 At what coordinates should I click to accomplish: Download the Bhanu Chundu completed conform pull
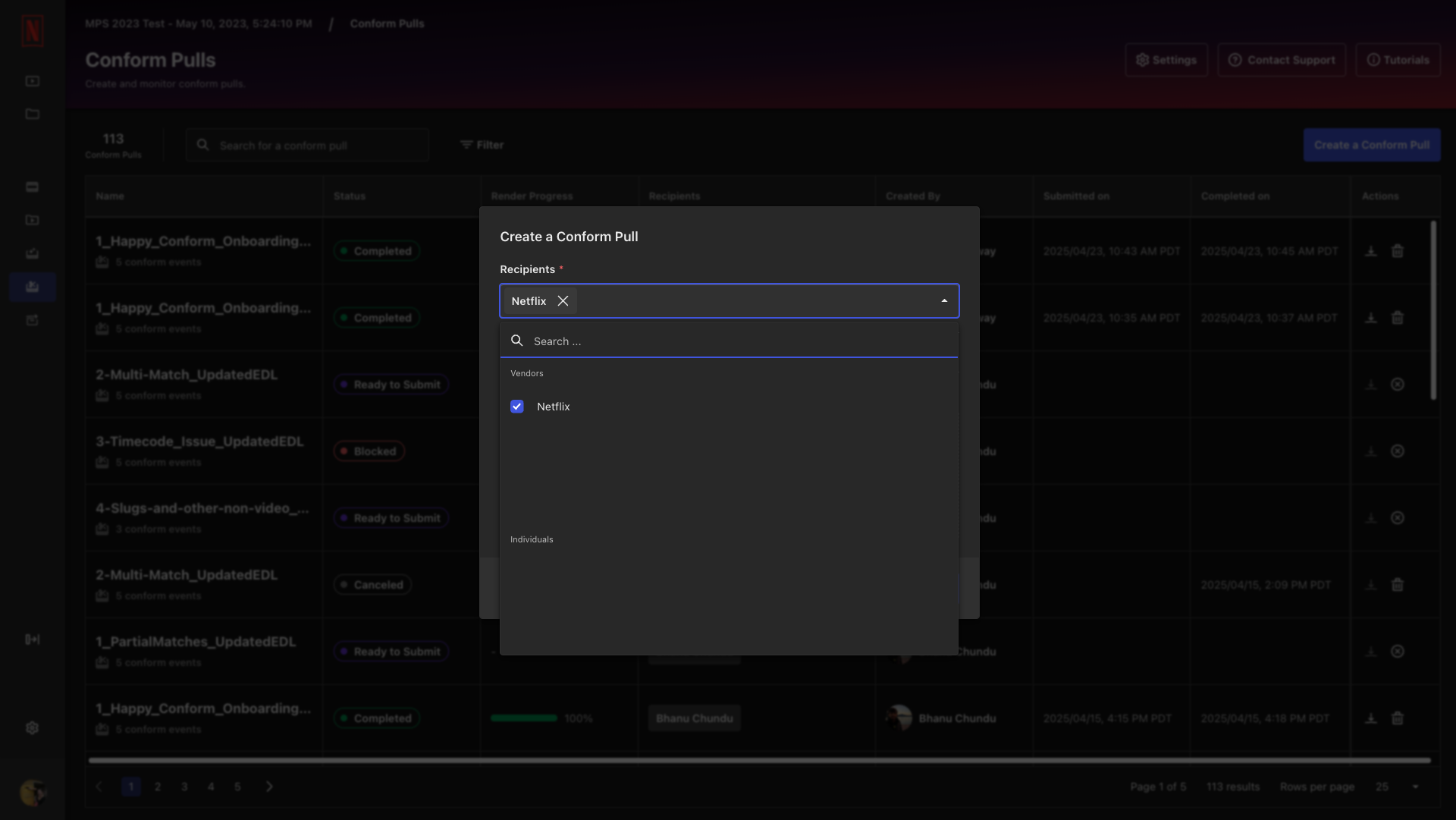(x=1371, y=718)
